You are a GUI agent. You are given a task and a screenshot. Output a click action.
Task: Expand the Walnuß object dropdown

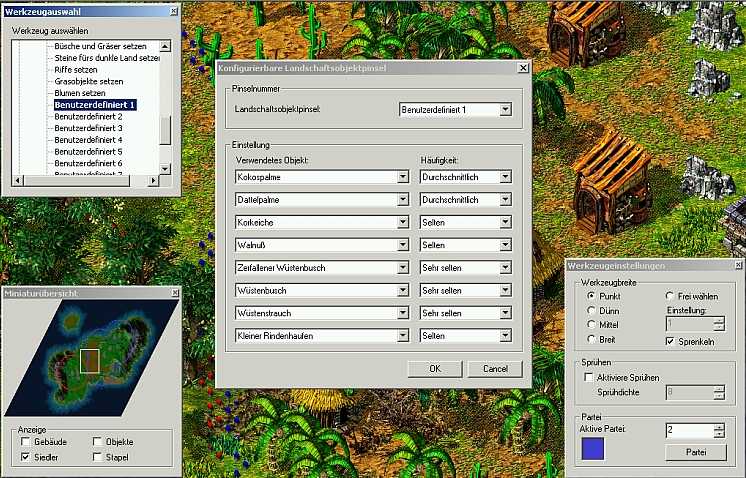click(x=402, y=245)
